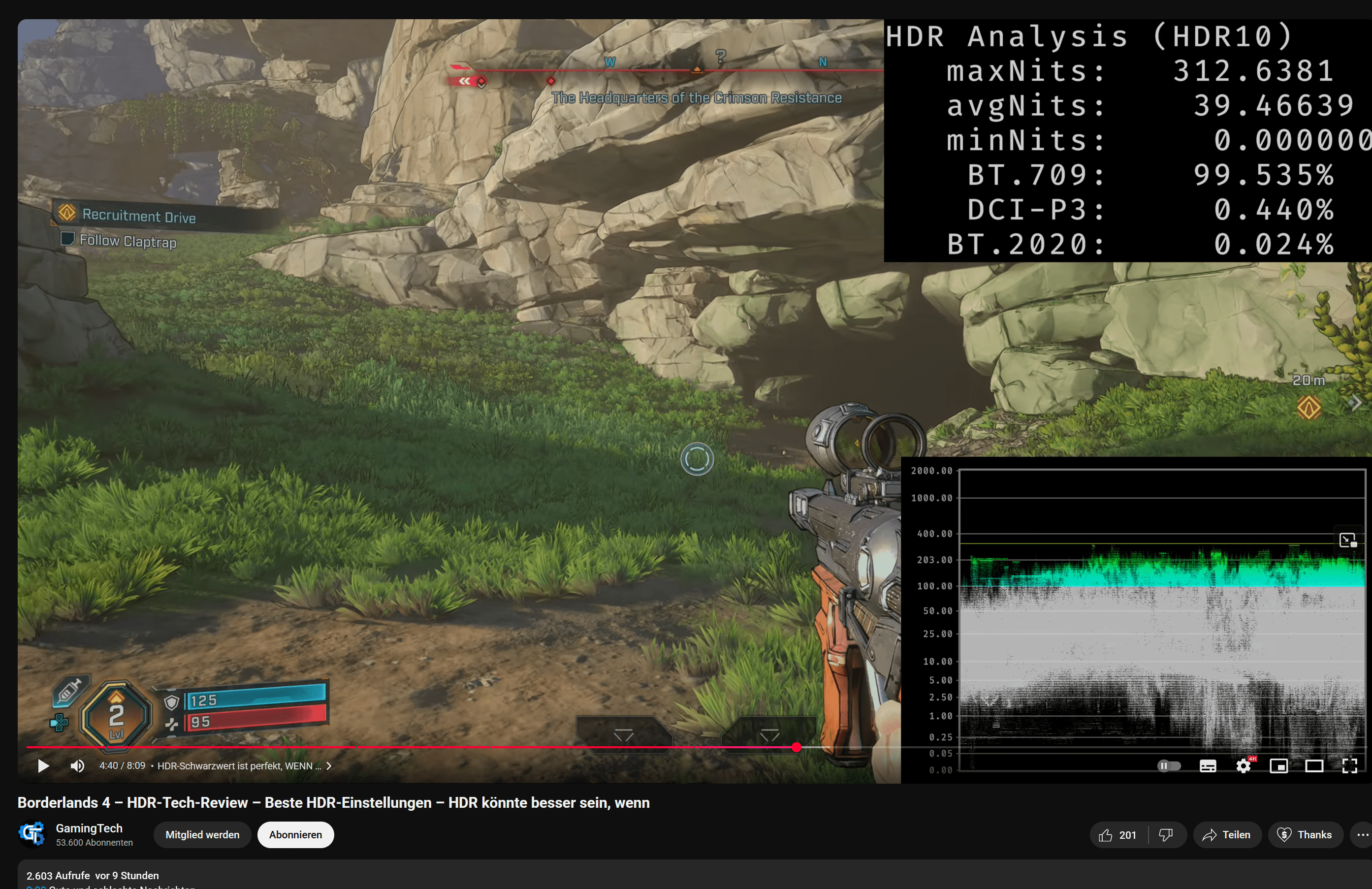Click the red progress bar scrubber

tap(796, 748)
